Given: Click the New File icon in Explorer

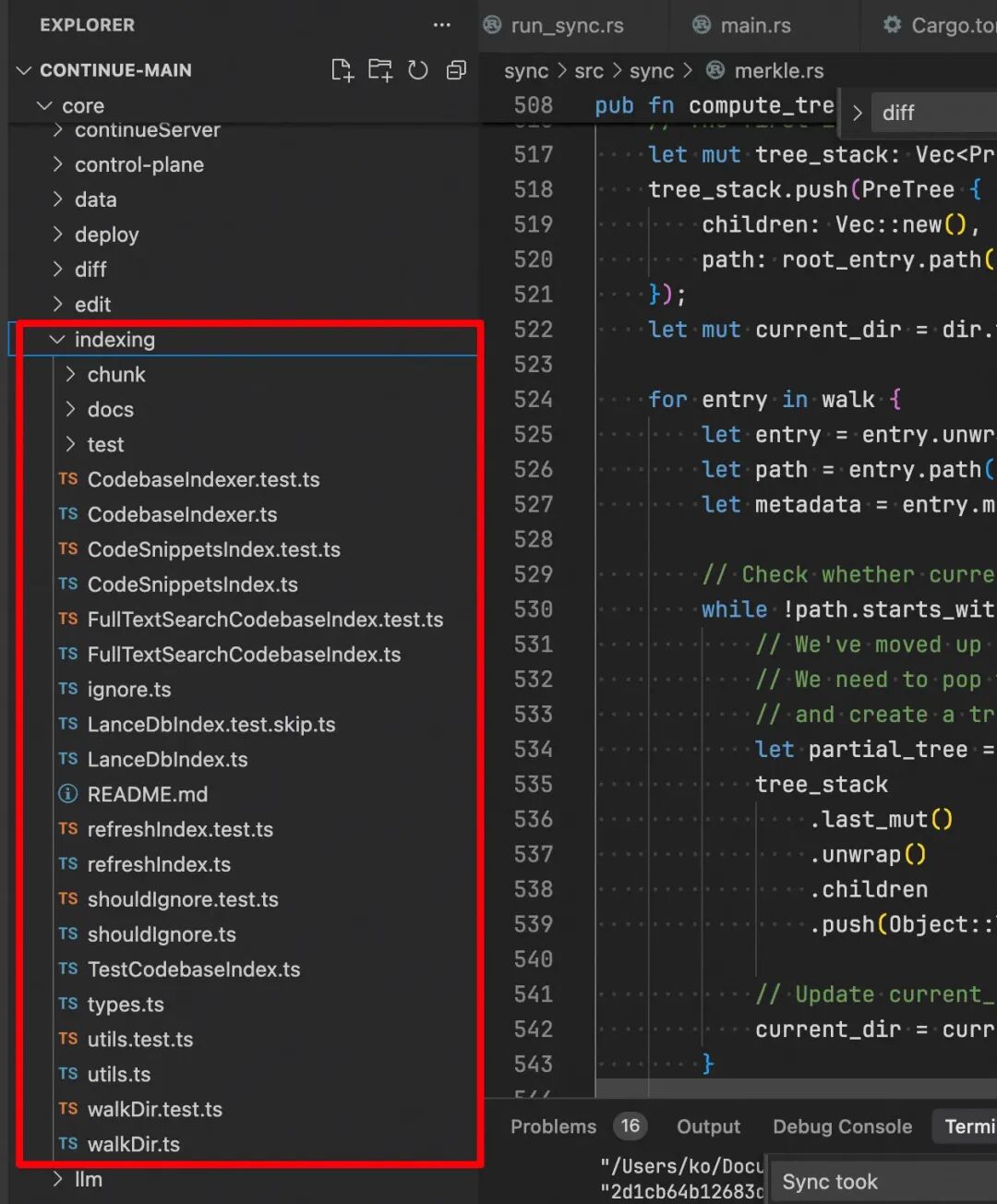Looking at the screenshot, I should (342, 70).
